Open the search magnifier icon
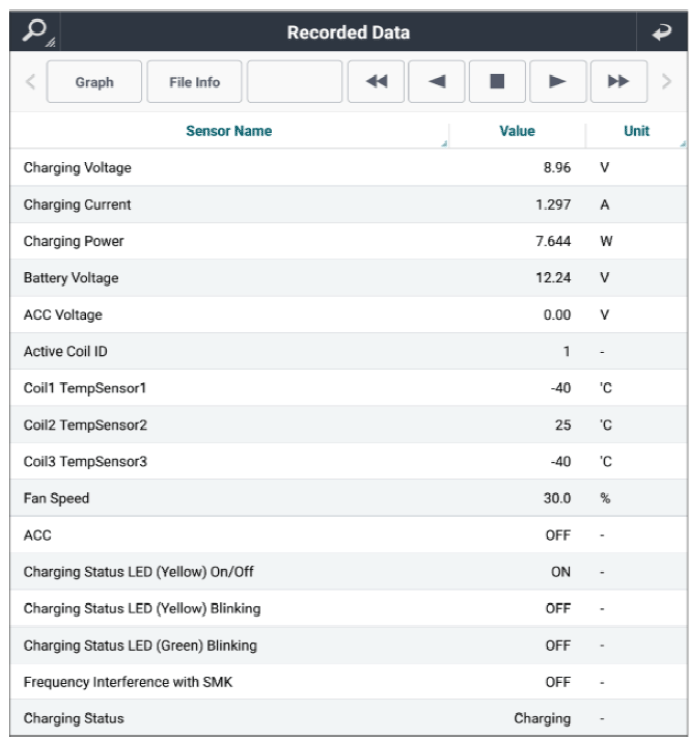The height and width of the screenshot is (746, 699). (35, 31)
